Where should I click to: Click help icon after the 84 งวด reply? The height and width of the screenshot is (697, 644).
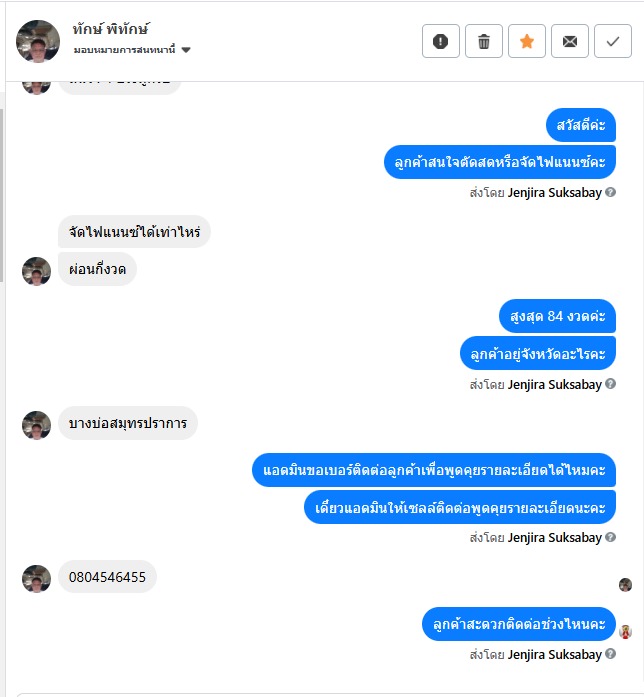pyautogui.click(x=611, y=384)
